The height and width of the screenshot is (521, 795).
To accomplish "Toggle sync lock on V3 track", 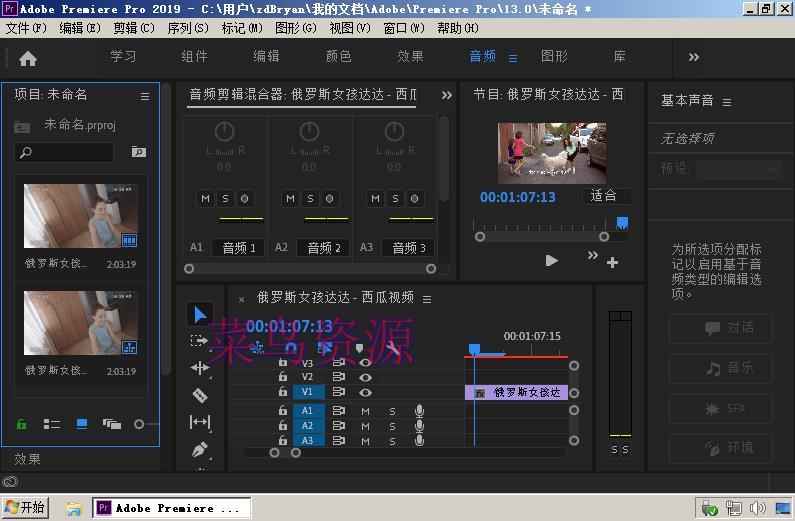I will [x=338, y=362].
